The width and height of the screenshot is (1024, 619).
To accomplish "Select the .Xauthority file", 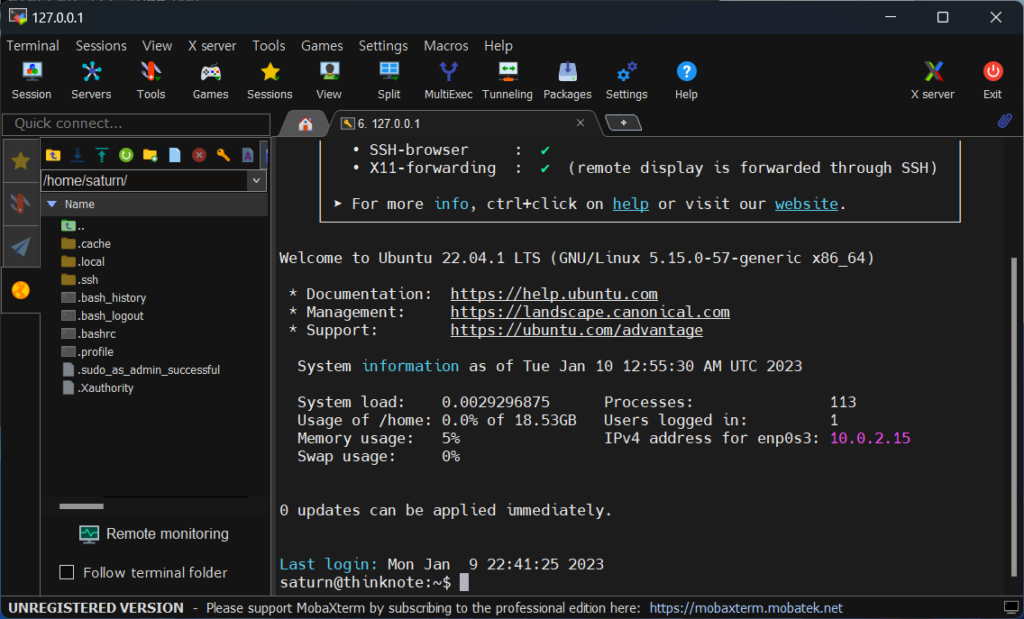I will (97, 388).
